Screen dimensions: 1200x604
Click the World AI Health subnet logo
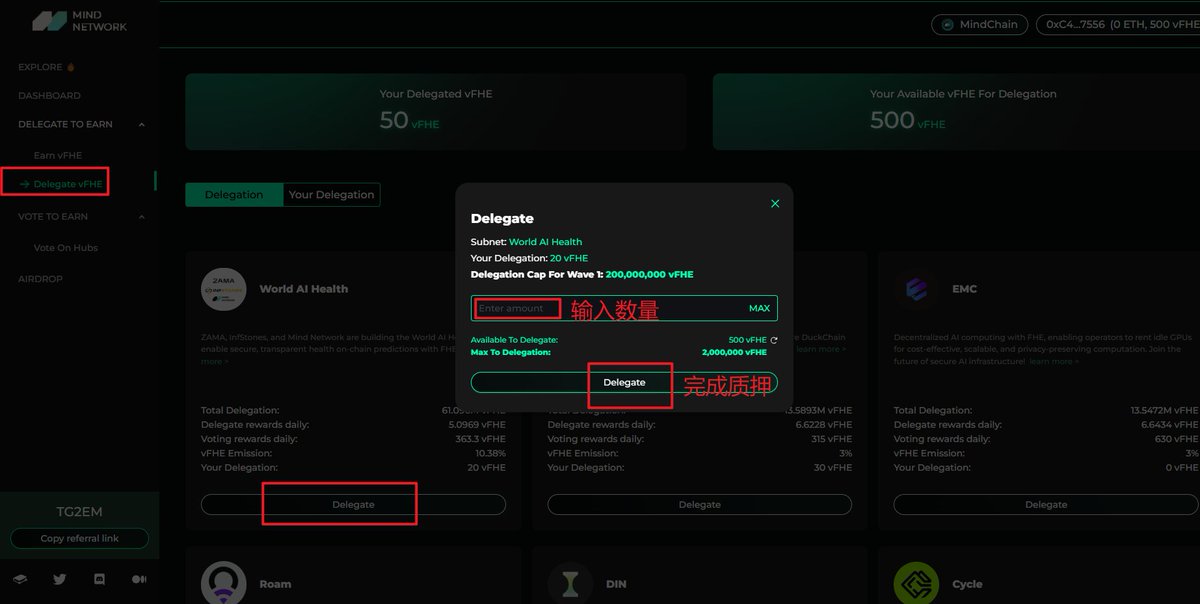(224, 289)
